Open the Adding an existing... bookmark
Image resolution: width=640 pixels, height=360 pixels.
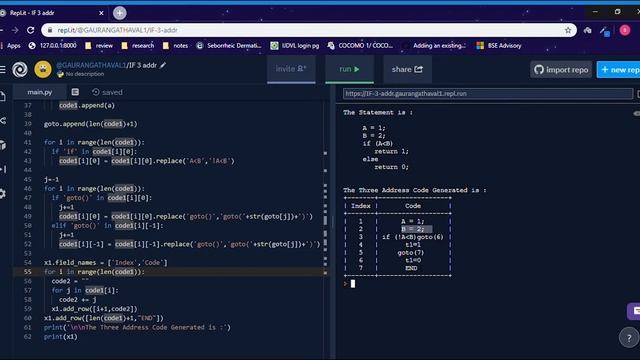434,46
